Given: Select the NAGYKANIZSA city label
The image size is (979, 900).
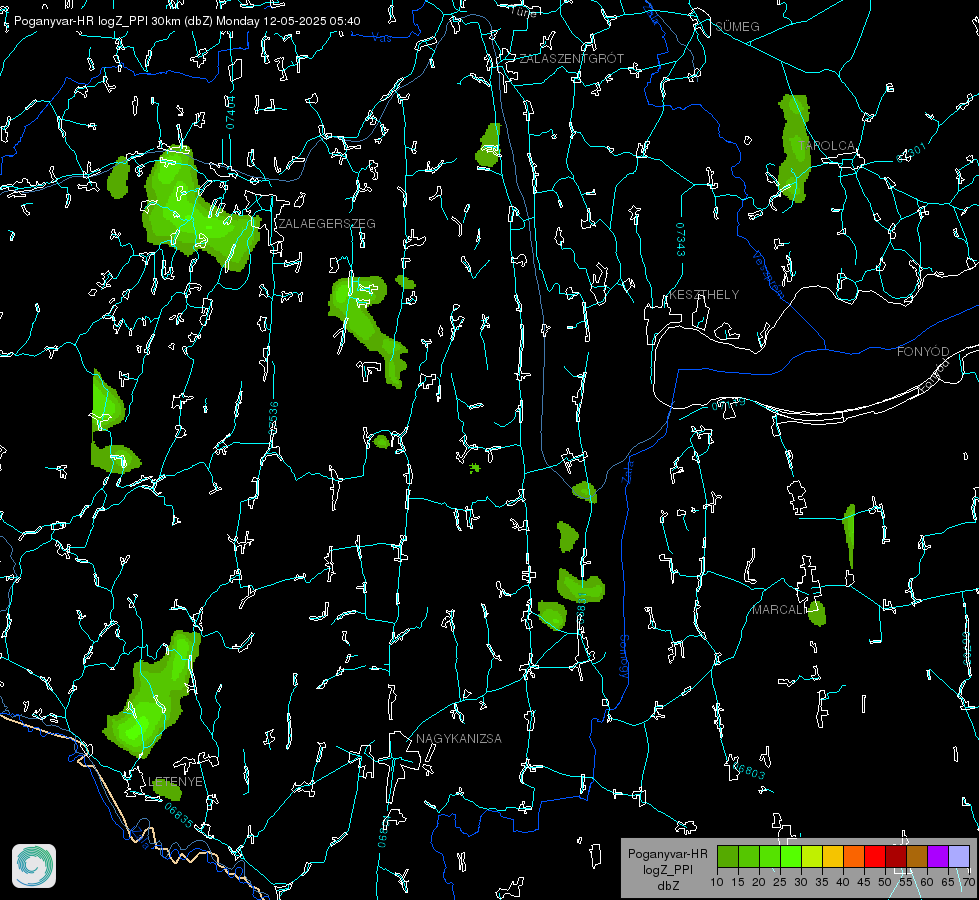Looking at the screenshot, I should click(459, 738).
